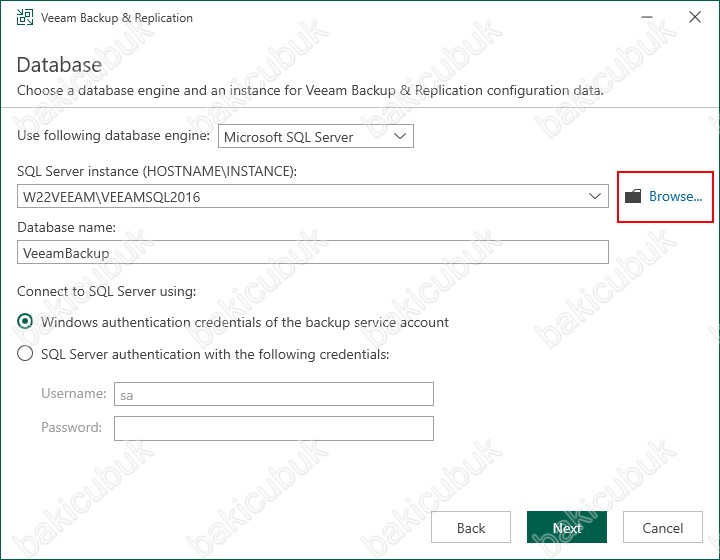The height and width of the screenshot is (560, 720).
Task: Click the window title text Veeam Backup & Replication
Action: pyautogui.click(x=117, y=17)
